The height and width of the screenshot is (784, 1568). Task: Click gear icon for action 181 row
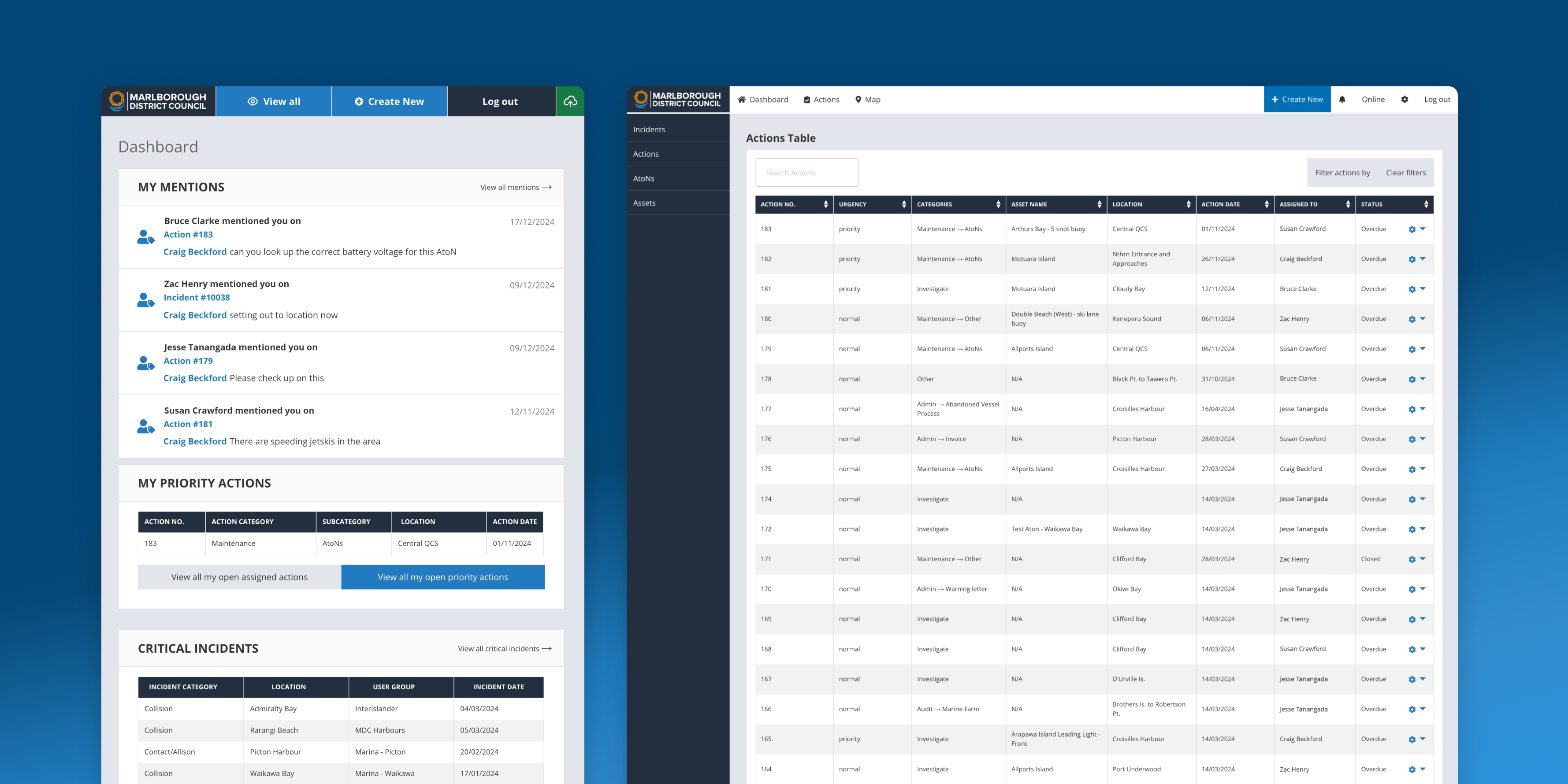pyautogui.click(x=1412, y=289)
